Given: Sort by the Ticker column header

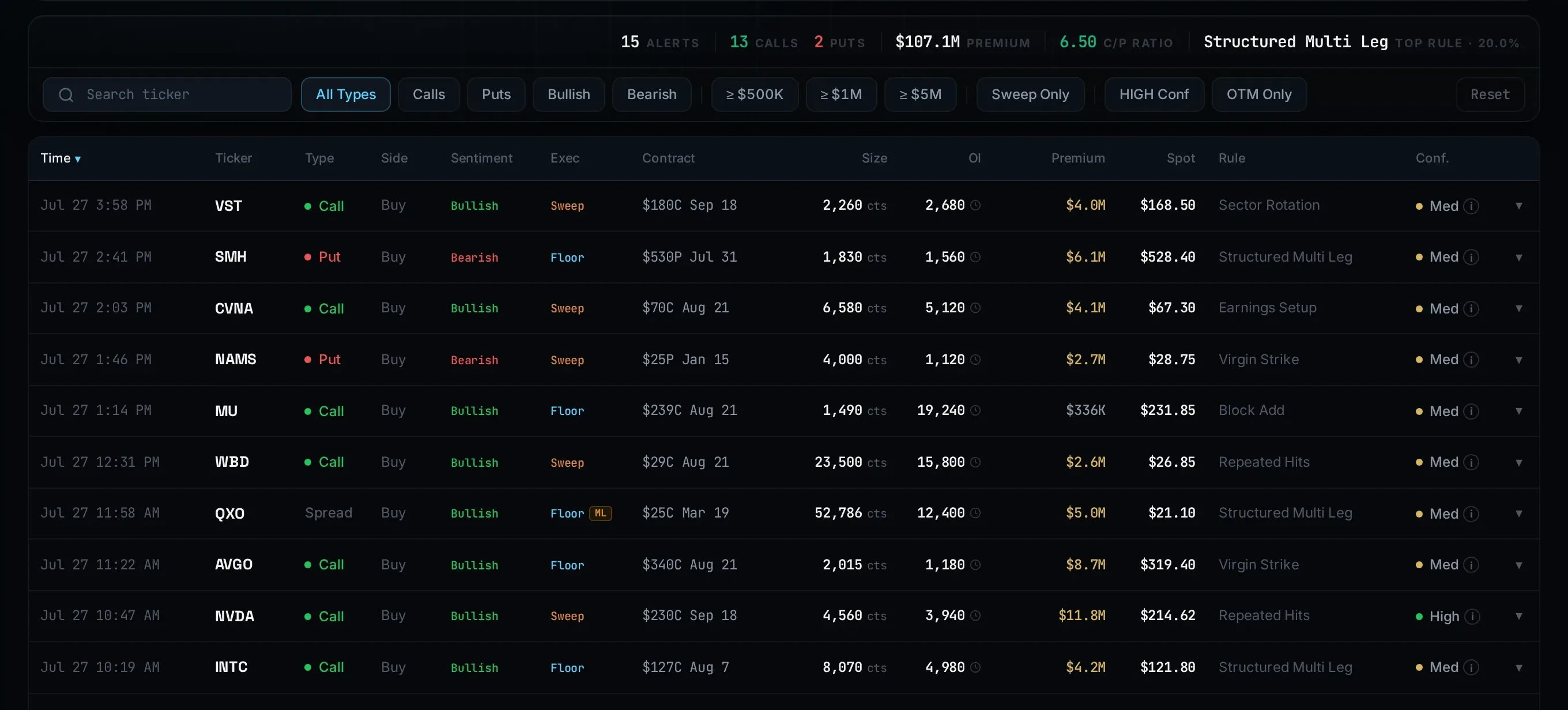Looking at the screenshot, I should point(233,158).
